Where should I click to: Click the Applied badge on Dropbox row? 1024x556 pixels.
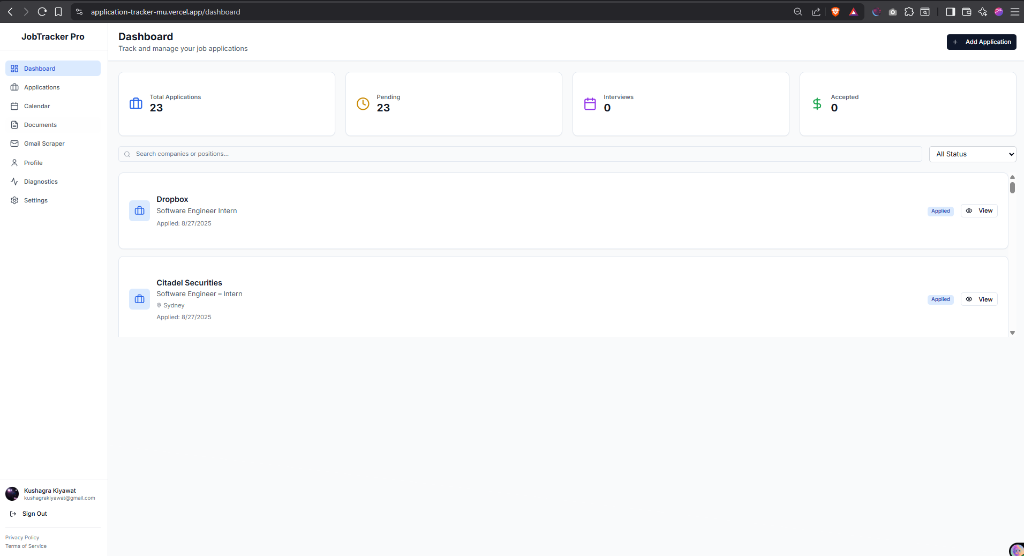[940, 211]
